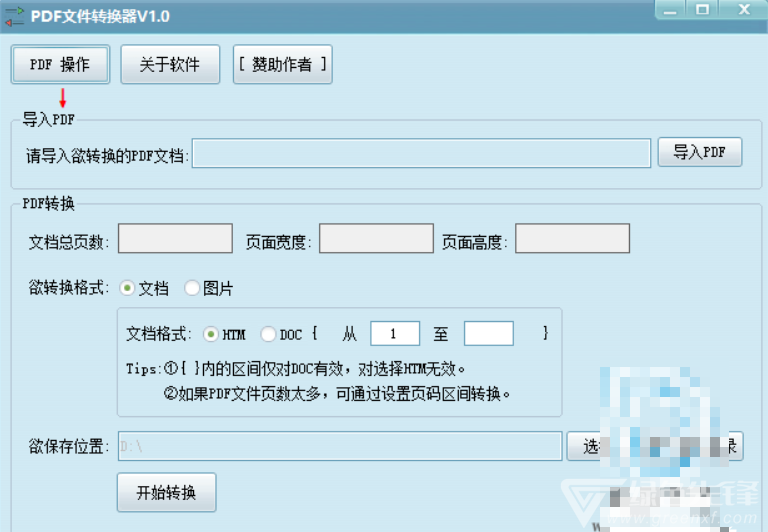Focus the PDF document path input field
The width and height of the screenshot is (768, 532).
421,153
